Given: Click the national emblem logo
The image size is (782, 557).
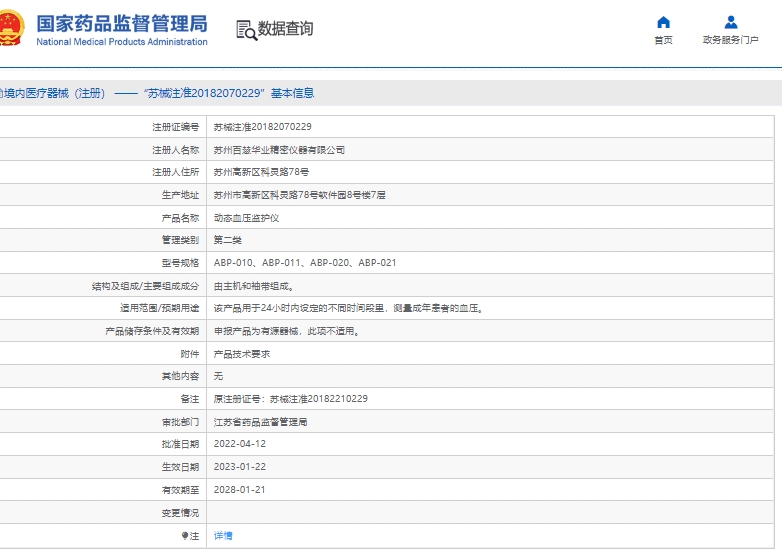Looking at the screenshot, I should click(10, 28).
